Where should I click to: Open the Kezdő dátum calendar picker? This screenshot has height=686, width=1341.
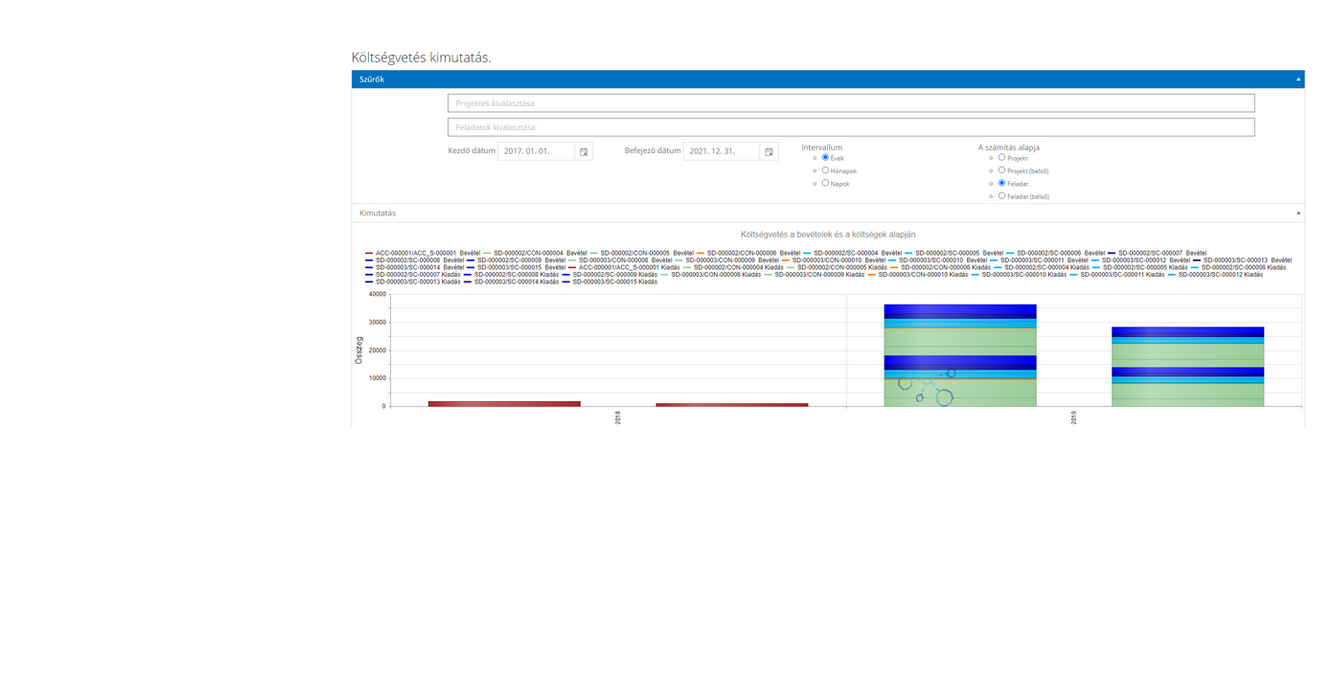(x=584, y=152)
